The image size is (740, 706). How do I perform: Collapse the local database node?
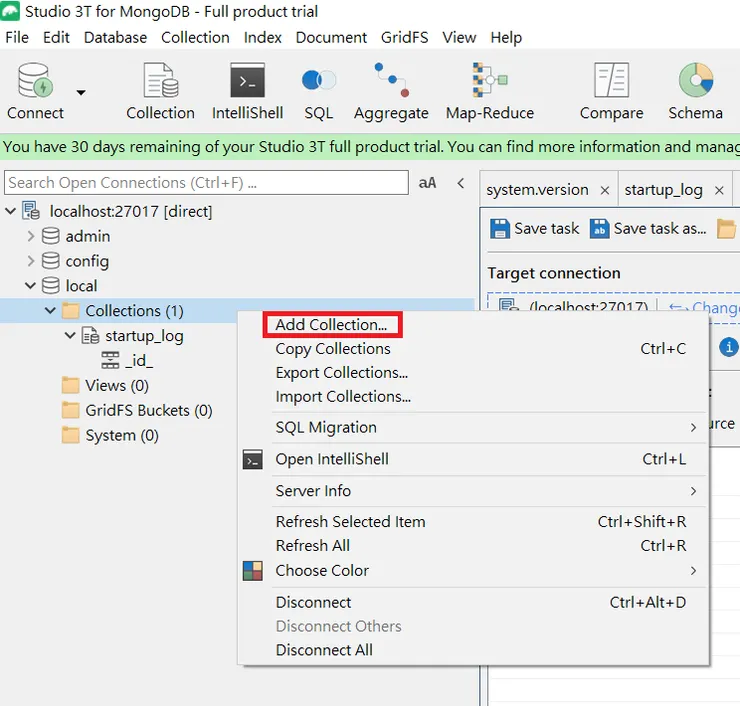30,286
